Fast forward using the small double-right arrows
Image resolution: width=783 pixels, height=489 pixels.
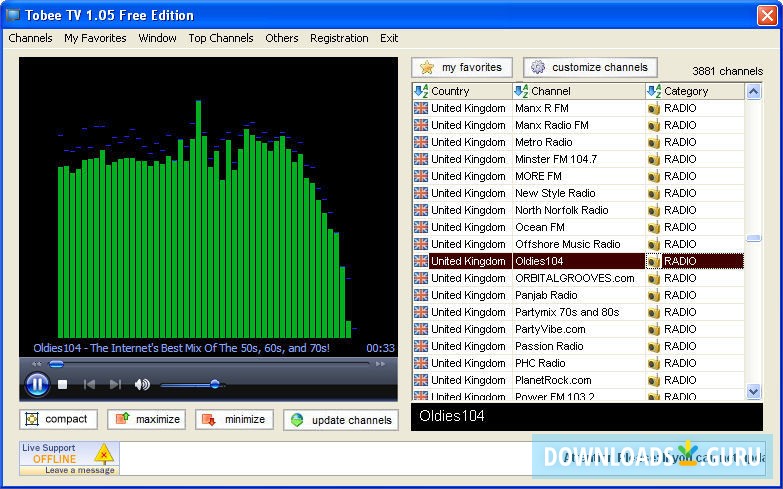pos(381,364)
